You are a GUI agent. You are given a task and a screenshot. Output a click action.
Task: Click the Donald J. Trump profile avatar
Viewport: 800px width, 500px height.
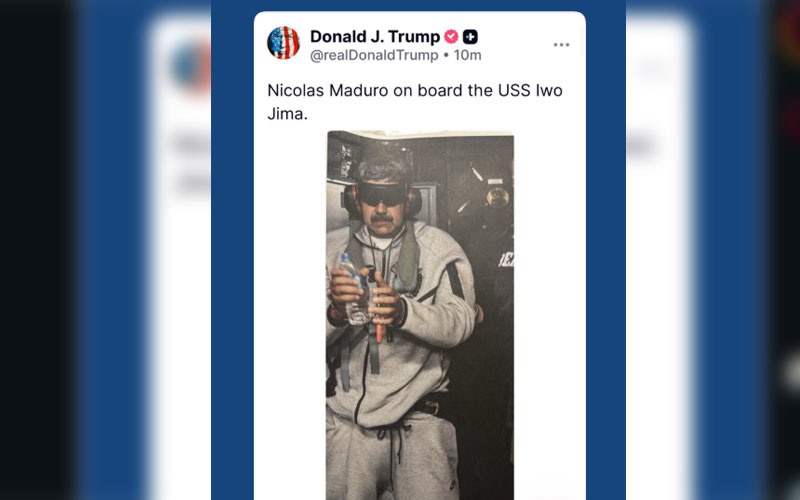pyautogui.click(x=283, y=43)
